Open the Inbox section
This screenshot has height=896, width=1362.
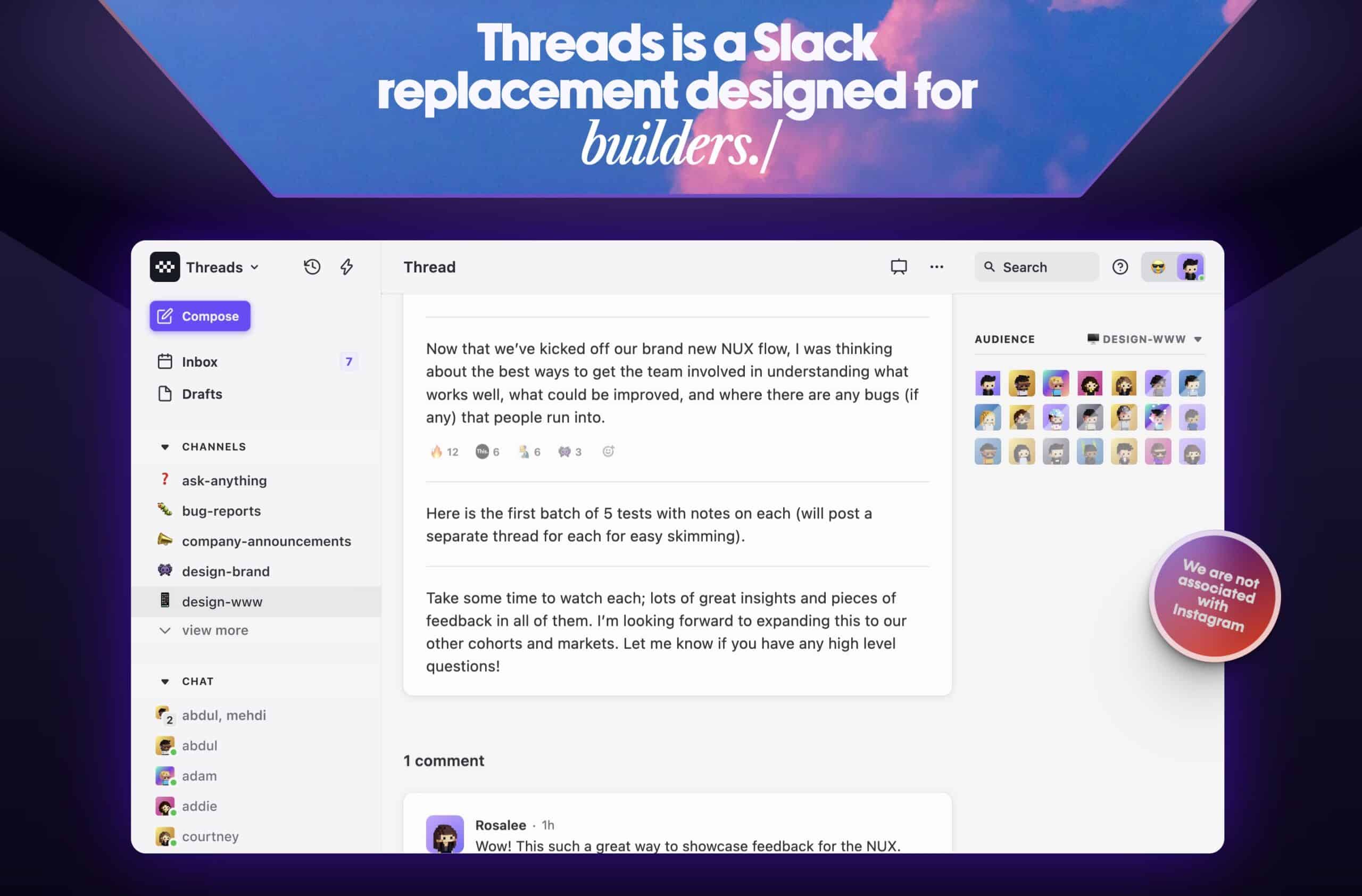click(x=199, y=361)
